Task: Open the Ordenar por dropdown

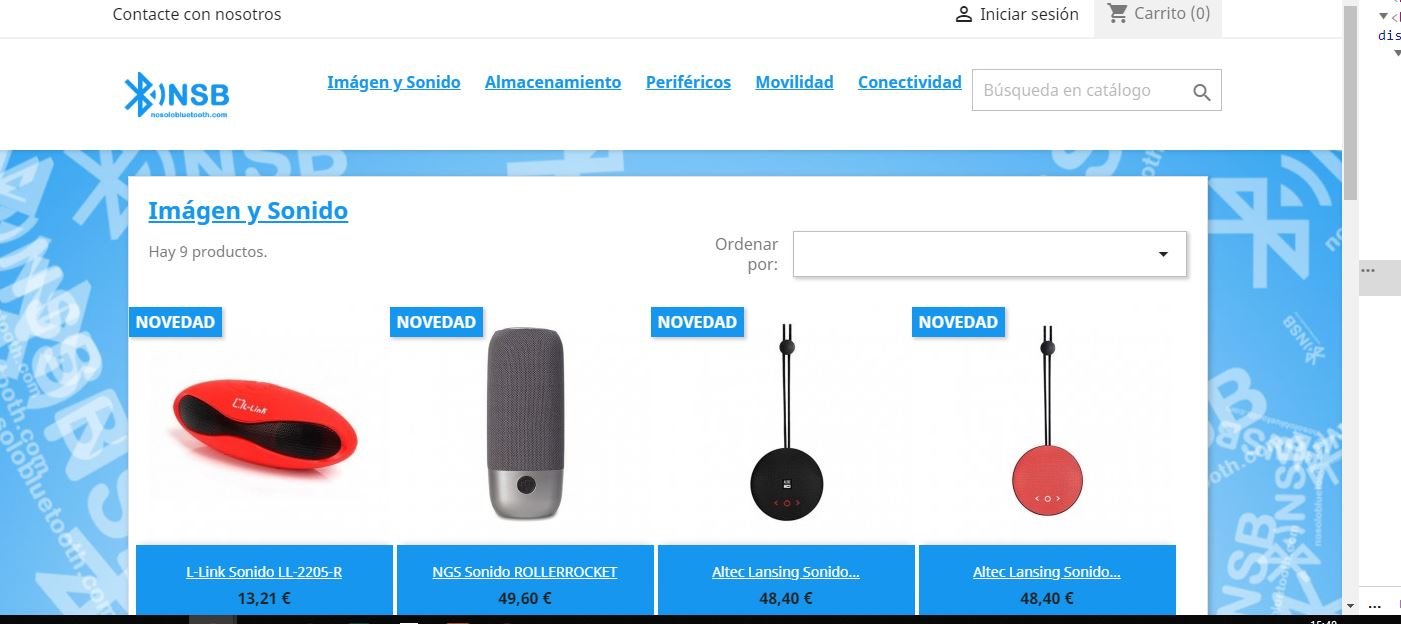Action: 990,254
